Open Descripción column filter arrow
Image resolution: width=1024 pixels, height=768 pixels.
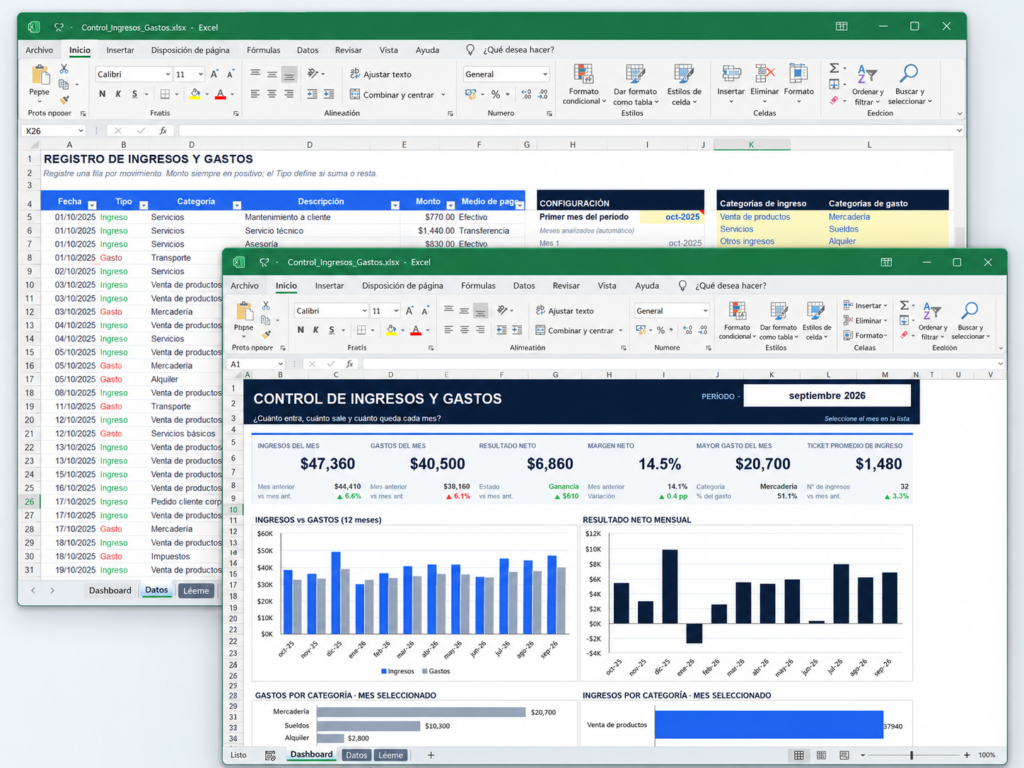click(x=395, y=205)
